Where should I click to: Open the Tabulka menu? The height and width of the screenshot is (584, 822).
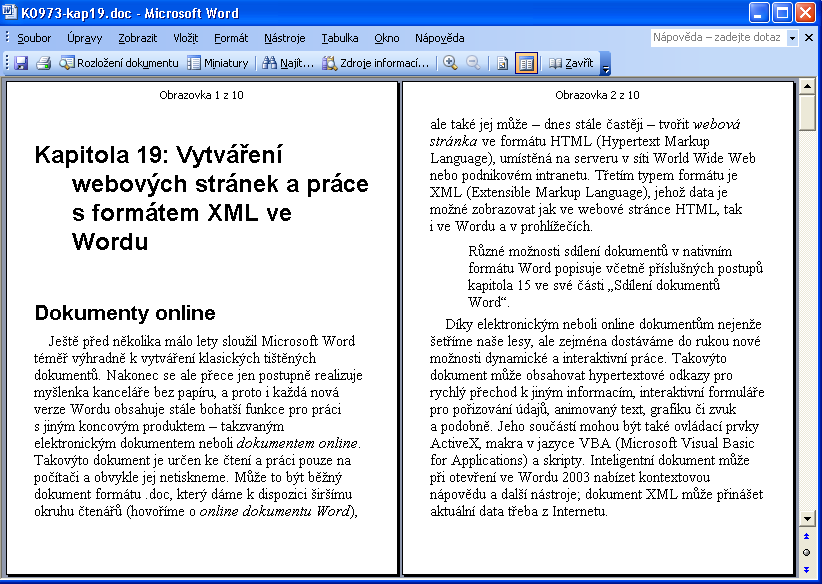click(340, 38)
